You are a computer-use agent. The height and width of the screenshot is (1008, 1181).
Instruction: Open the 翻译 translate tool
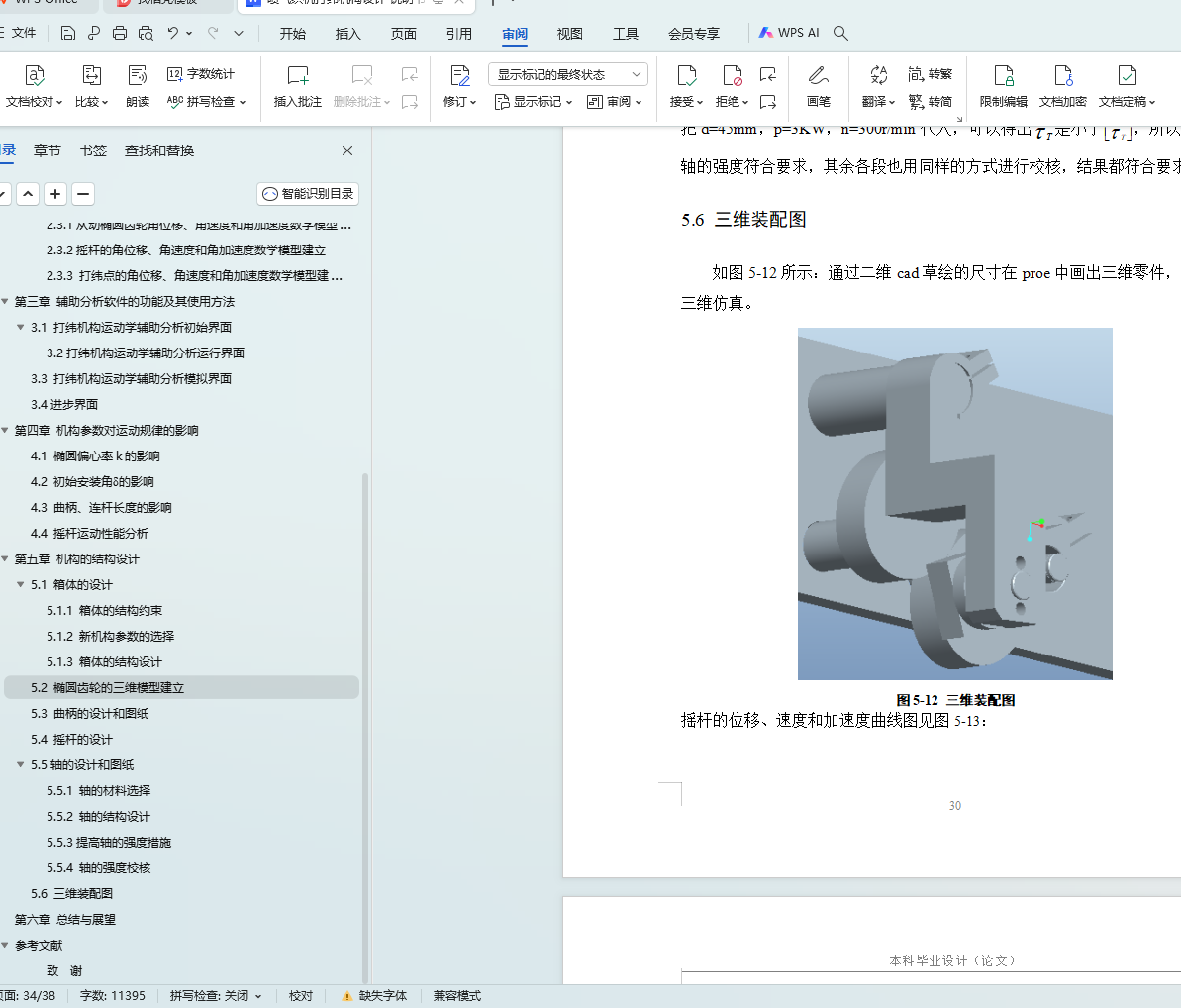click(878, 86)
